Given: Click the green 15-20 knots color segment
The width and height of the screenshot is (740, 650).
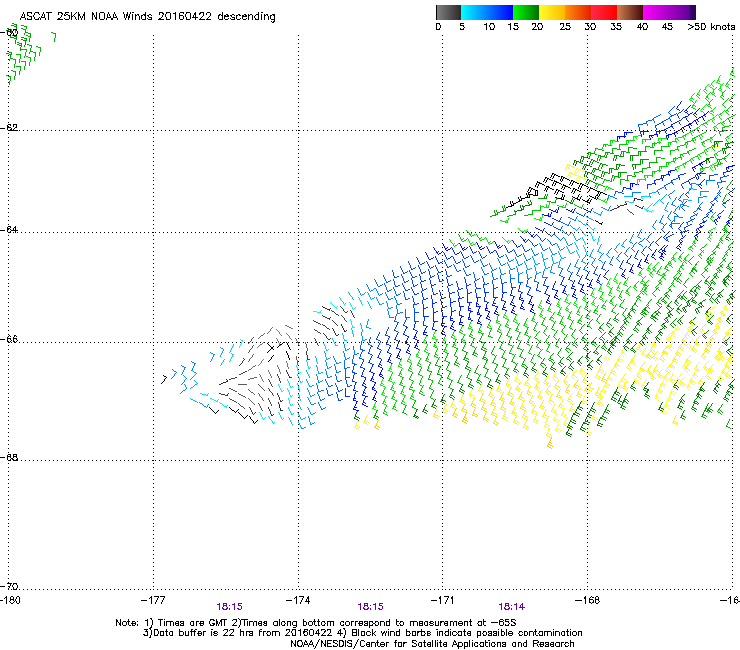Looking at the screenshot, I should [526, 12].
